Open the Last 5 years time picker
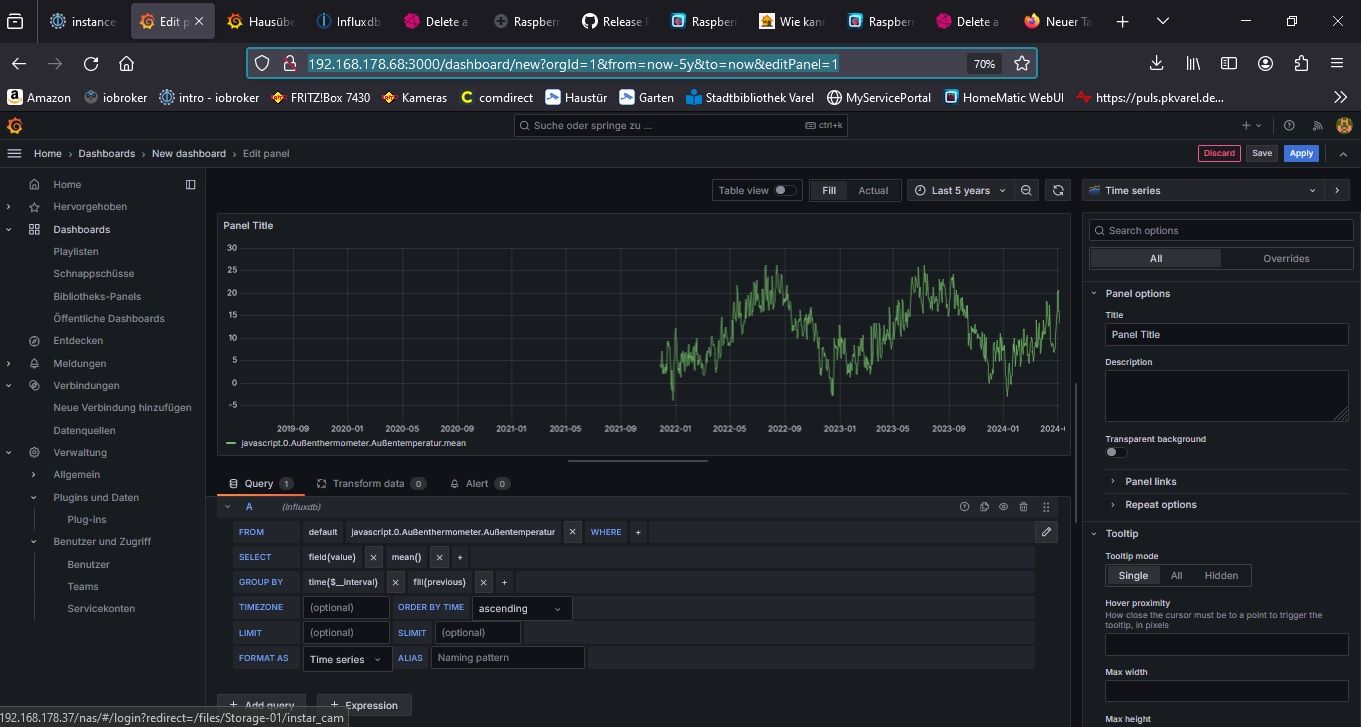Screen dimensions: 1361x727 point(960,190)
